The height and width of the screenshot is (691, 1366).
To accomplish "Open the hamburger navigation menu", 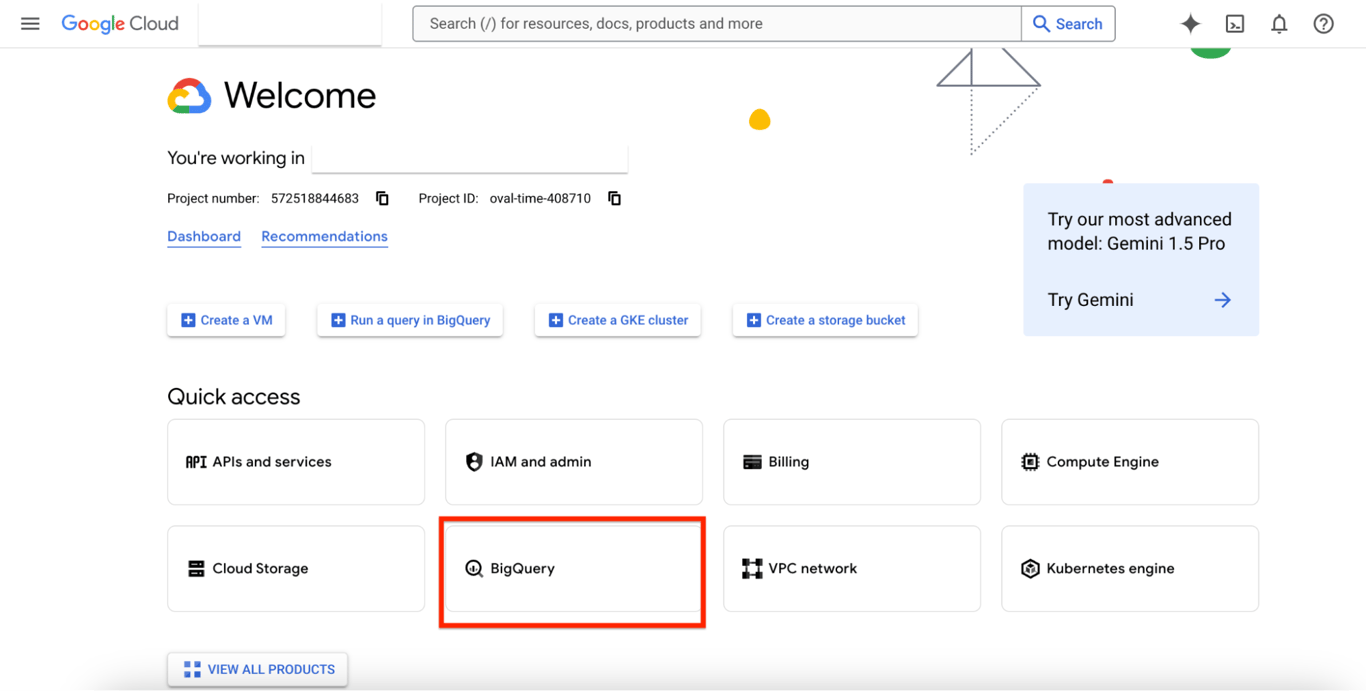I will (x=30, y=23).
